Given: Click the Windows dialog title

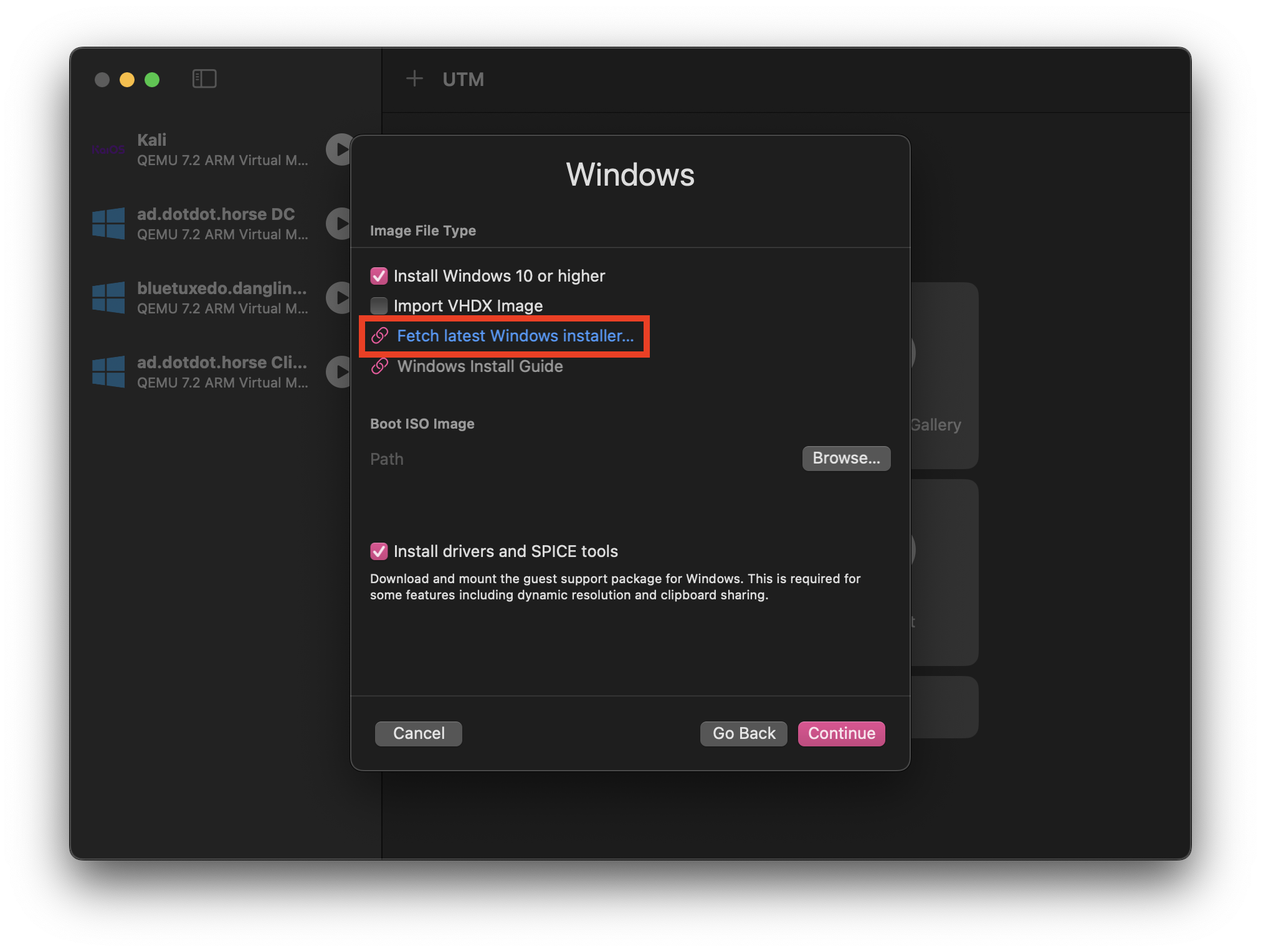Looking at the screenshot, I should [630, 174].
